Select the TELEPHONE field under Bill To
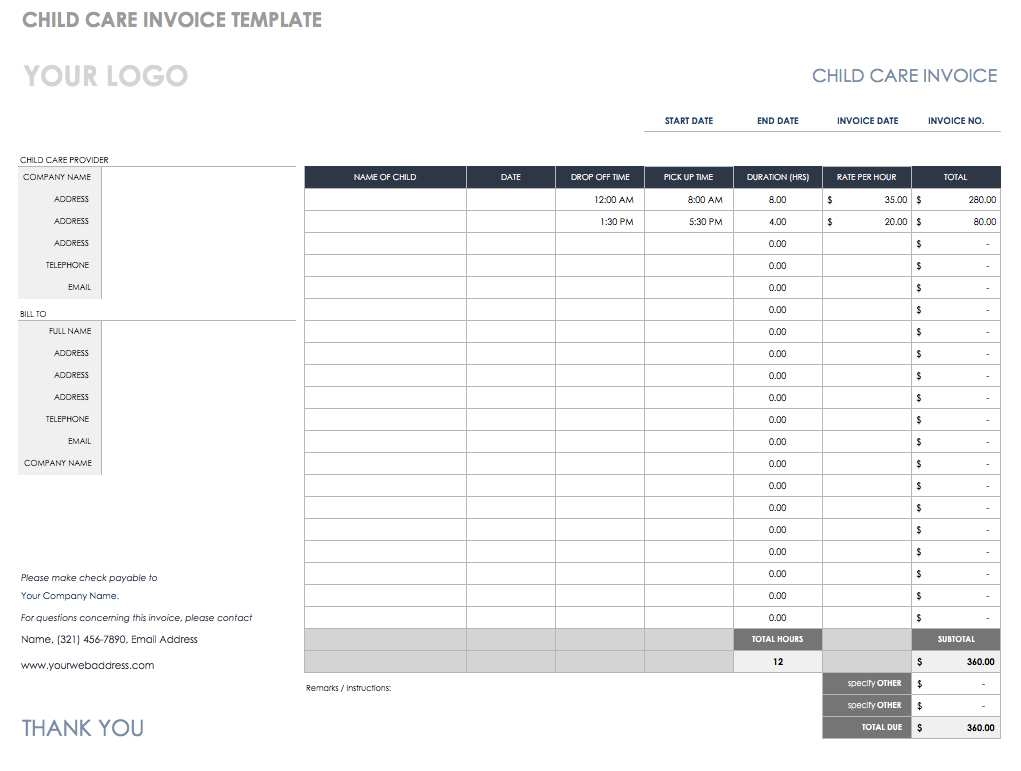This screenshot has width=1021, height=771. [199, 419]
